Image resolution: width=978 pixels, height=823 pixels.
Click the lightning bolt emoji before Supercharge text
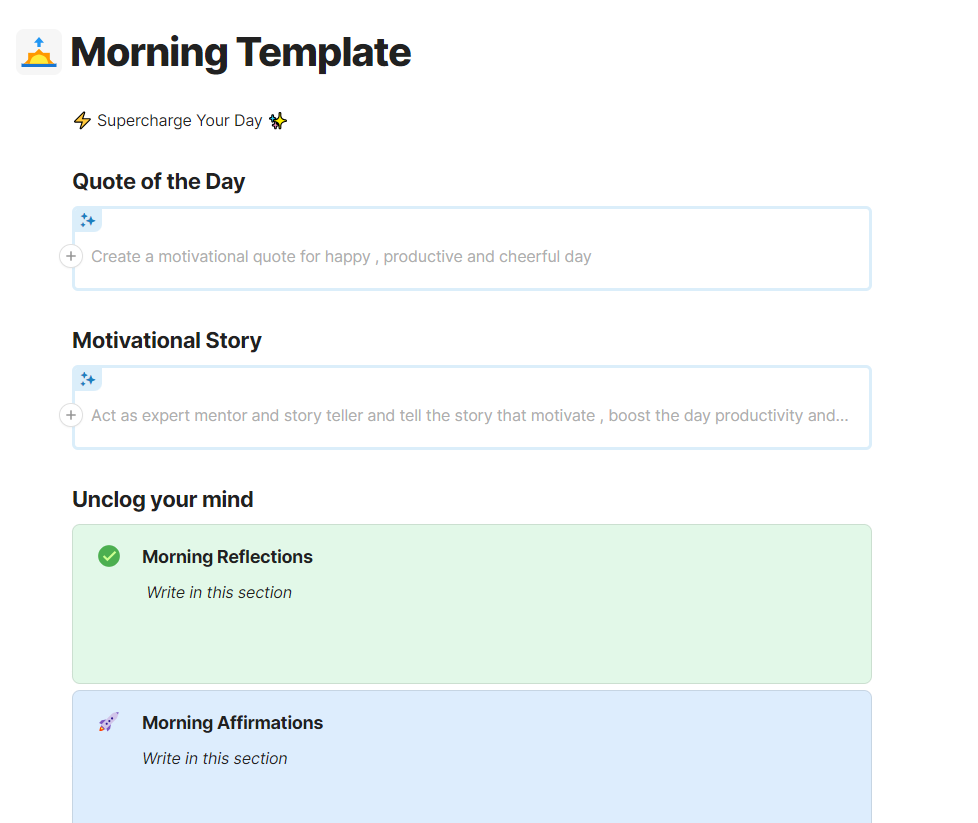click(x=81, y=120)
